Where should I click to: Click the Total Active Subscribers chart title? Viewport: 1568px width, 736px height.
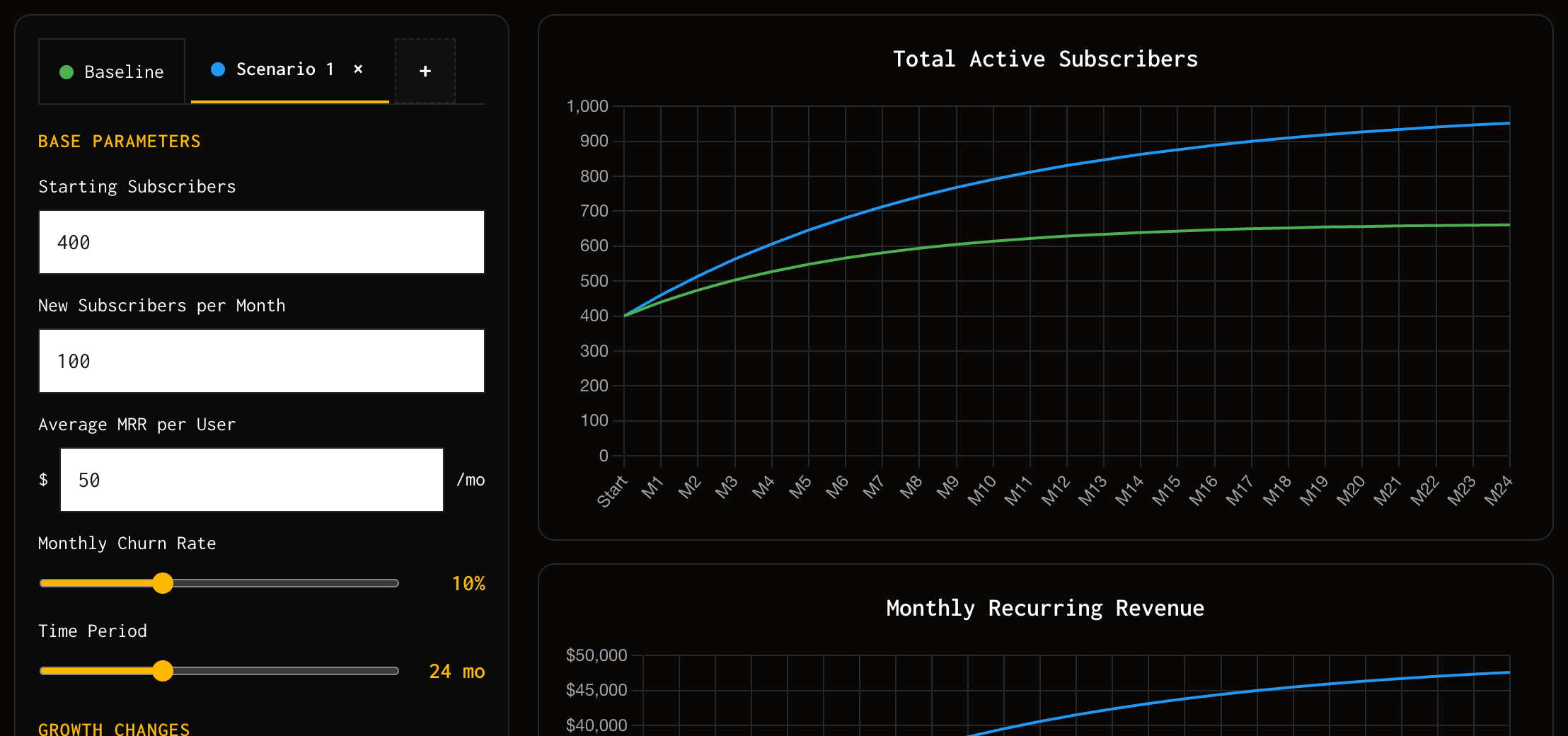1045,59
